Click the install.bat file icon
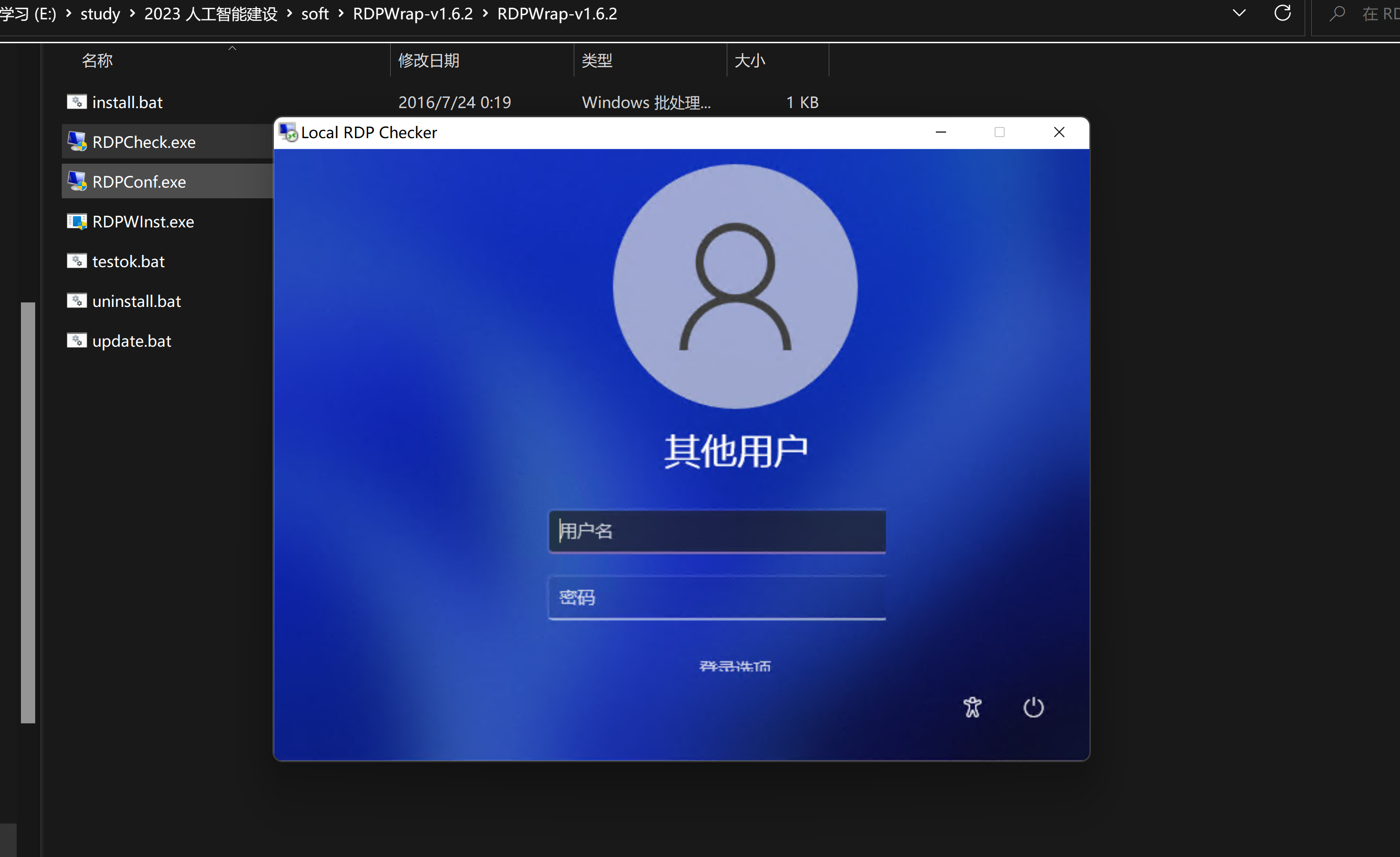This screenshot has height=857, width=1400. (x=77, y=102)
